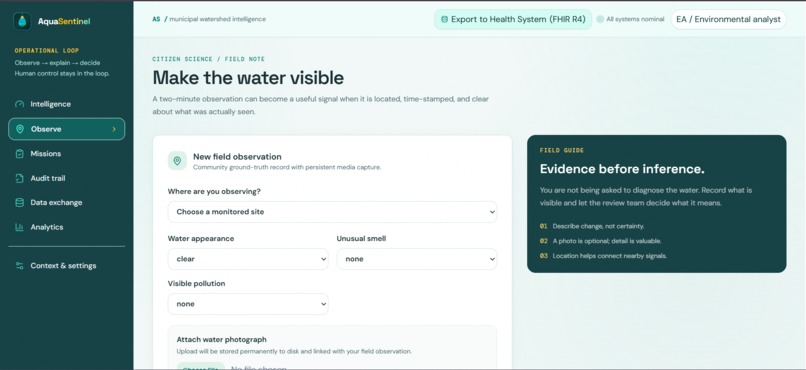Click the 'Attach water photograph' label
Screen dimensions: 806x370
click(x=222, y=340)
